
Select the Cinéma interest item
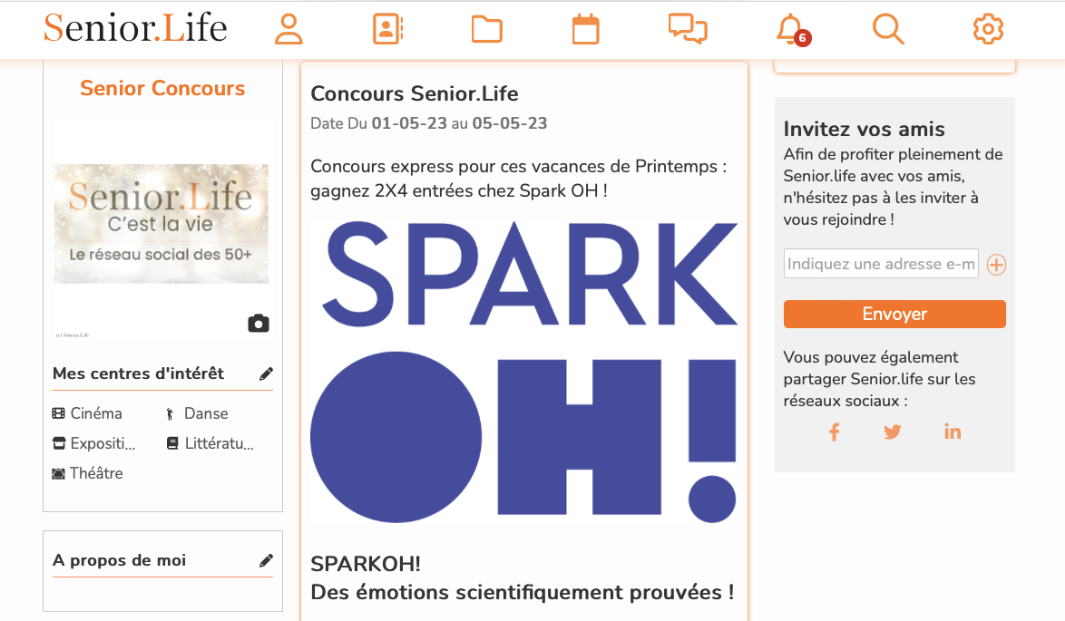click(x=88, y=413)
